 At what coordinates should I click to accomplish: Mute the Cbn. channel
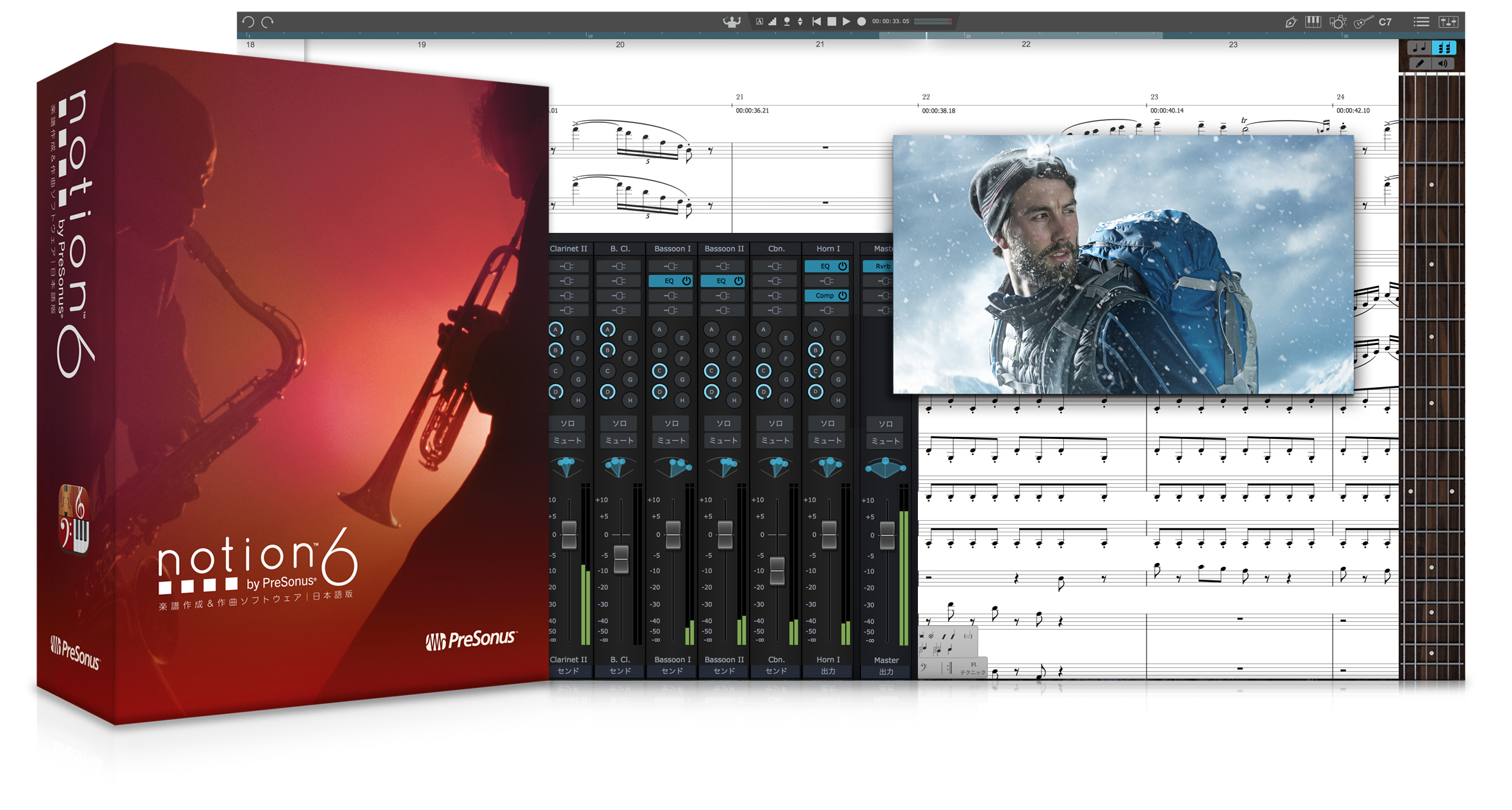[x=775, y=441]
